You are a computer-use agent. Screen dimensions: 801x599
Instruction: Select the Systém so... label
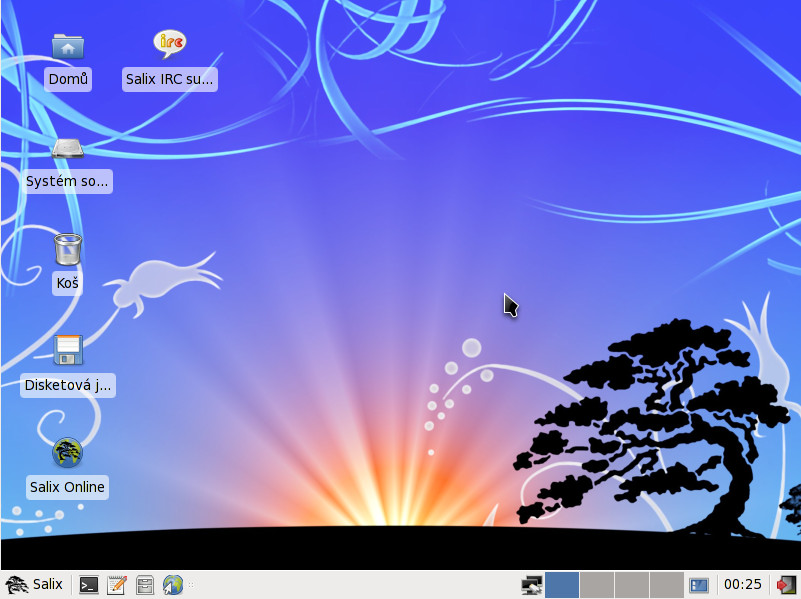pos(67,181)
